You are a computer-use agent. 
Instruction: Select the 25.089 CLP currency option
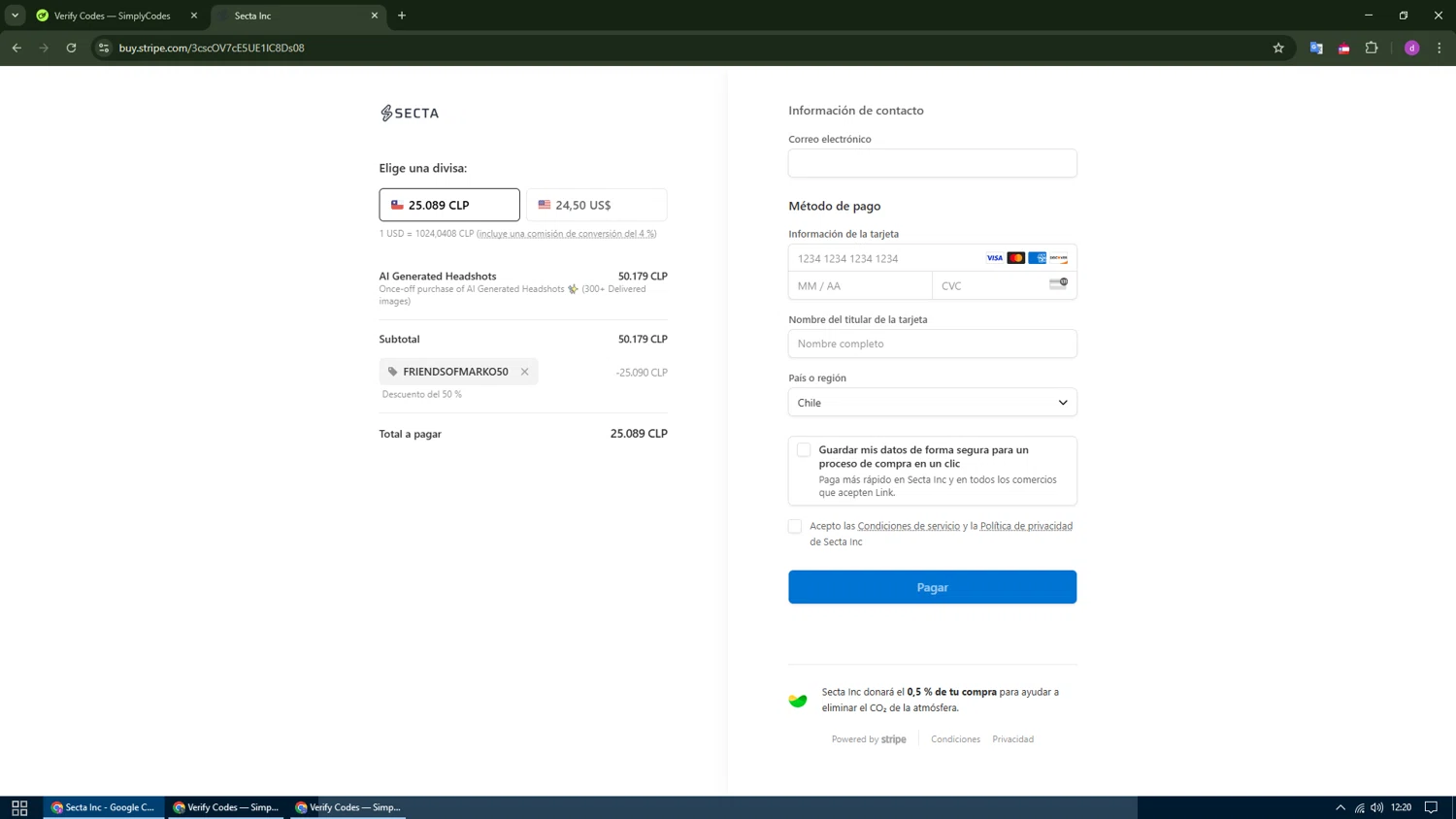click(x=449, y=205)
